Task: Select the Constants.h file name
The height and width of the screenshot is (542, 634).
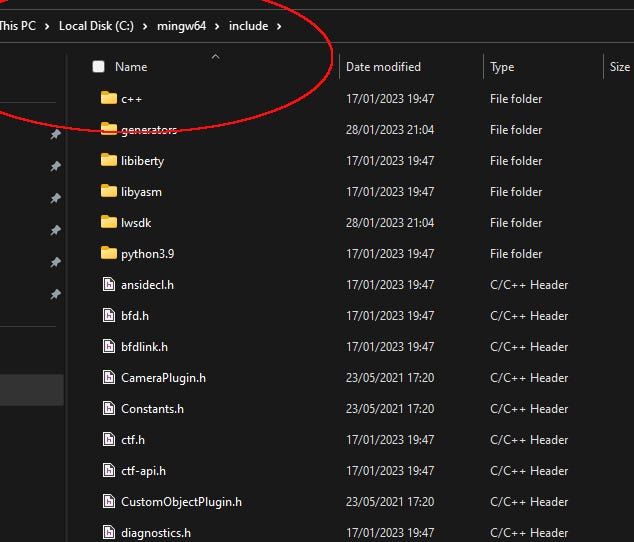Action: click(152, 409)
